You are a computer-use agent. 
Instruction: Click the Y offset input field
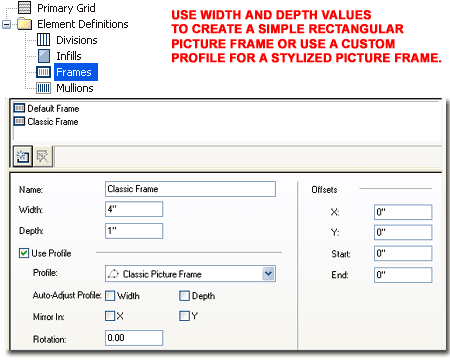(403, 232)
